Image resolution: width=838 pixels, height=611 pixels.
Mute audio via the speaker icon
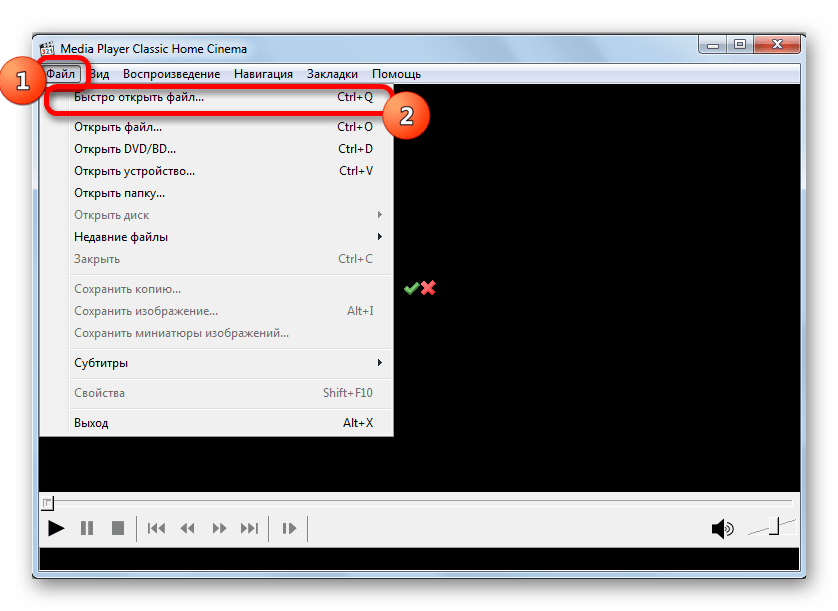click(x=723, y=529)
